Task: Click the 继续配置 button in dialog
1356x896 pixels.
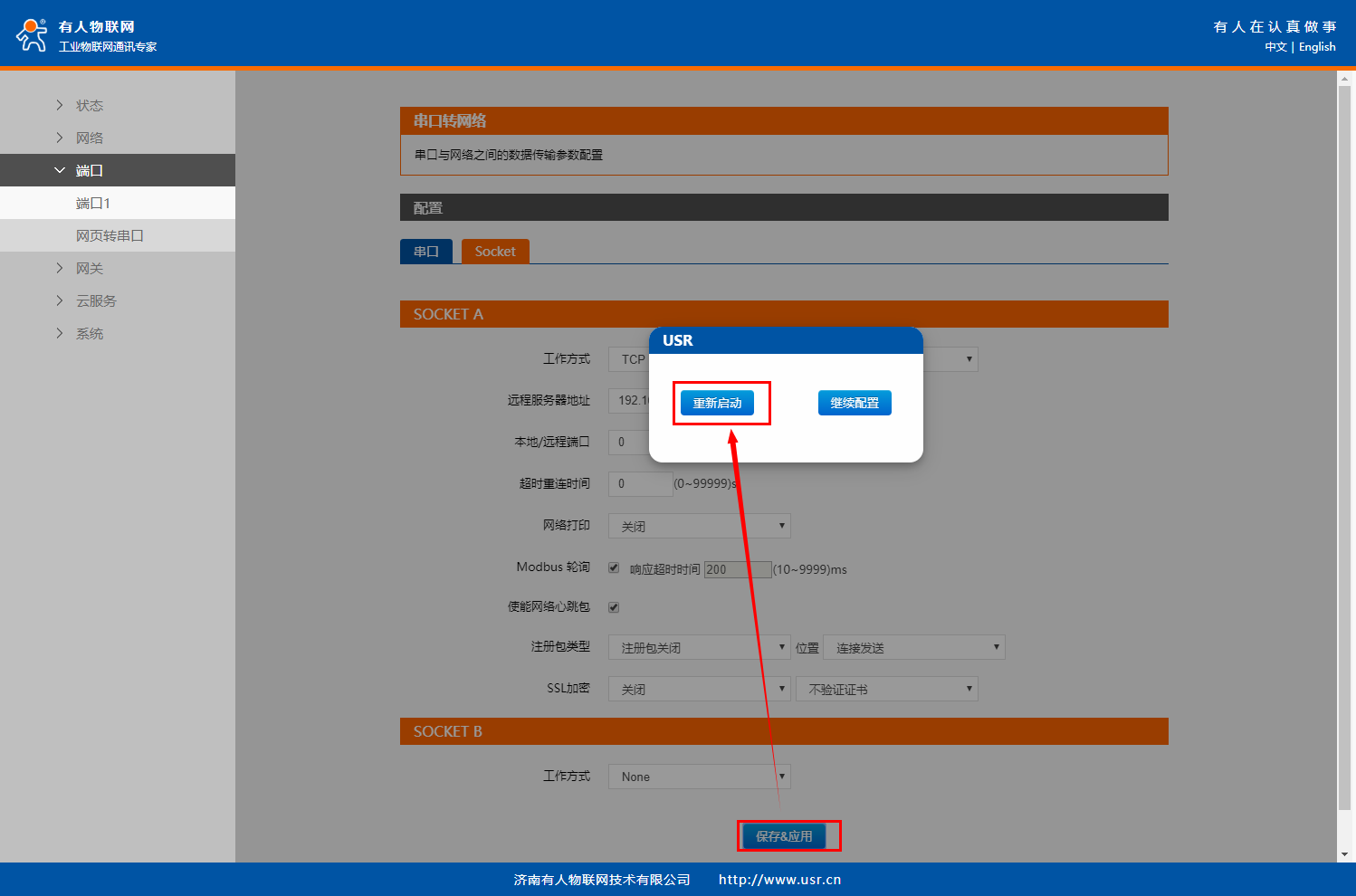Action: [855, 403]
